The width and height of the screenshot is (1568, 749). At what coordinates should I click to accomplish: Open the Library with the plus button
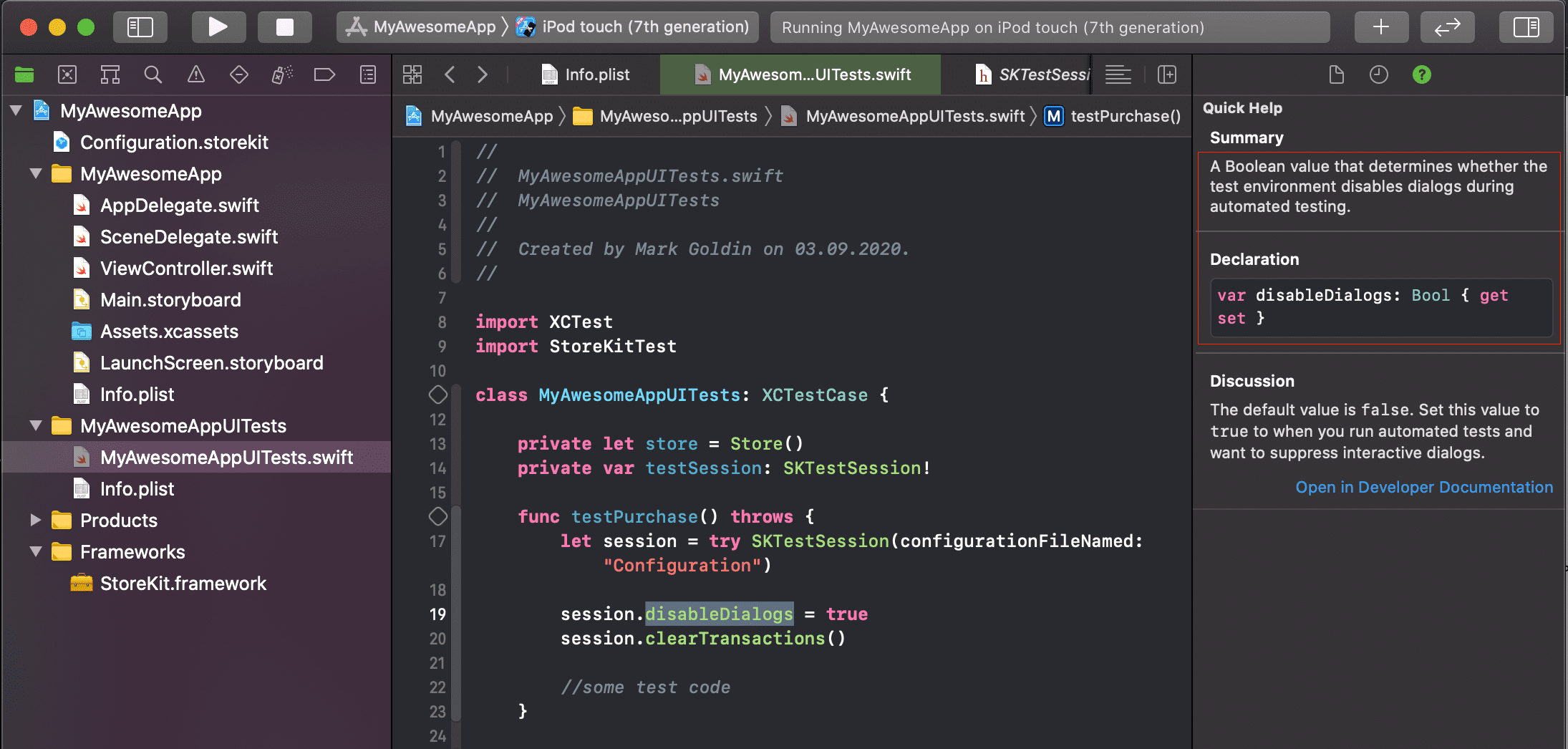[x=1381, y=27]
